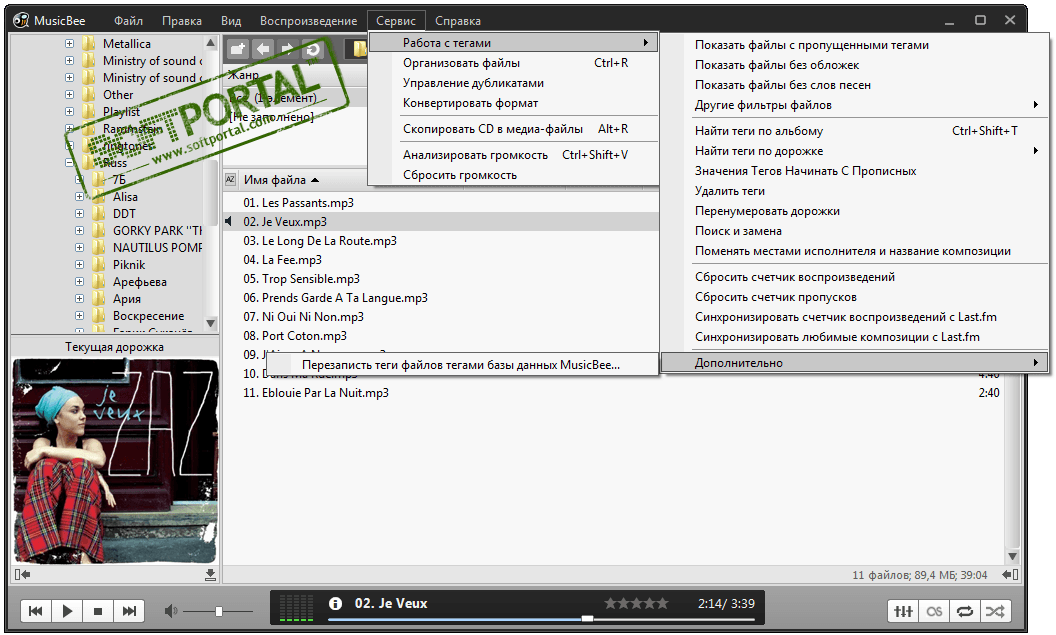This screenshot has width=1056, height=635.
Task: Click the DDT folder icon
Action: click(99, 213)
